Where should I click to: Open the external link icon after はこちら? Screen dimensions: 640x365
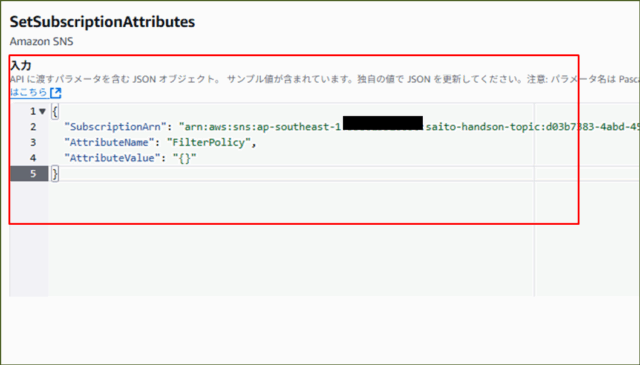coord(56,93)
